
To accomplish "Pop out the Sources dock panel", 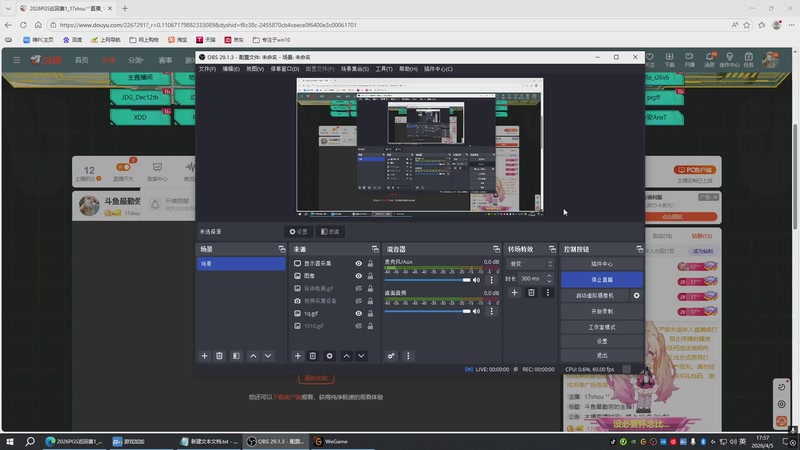I will click(x=375, y=249).
